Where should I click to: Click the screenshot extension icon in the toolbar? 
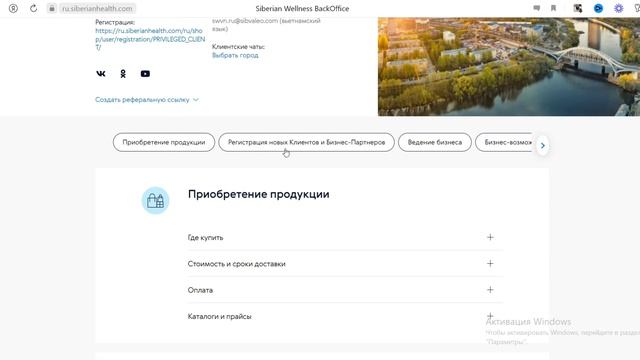578,8
